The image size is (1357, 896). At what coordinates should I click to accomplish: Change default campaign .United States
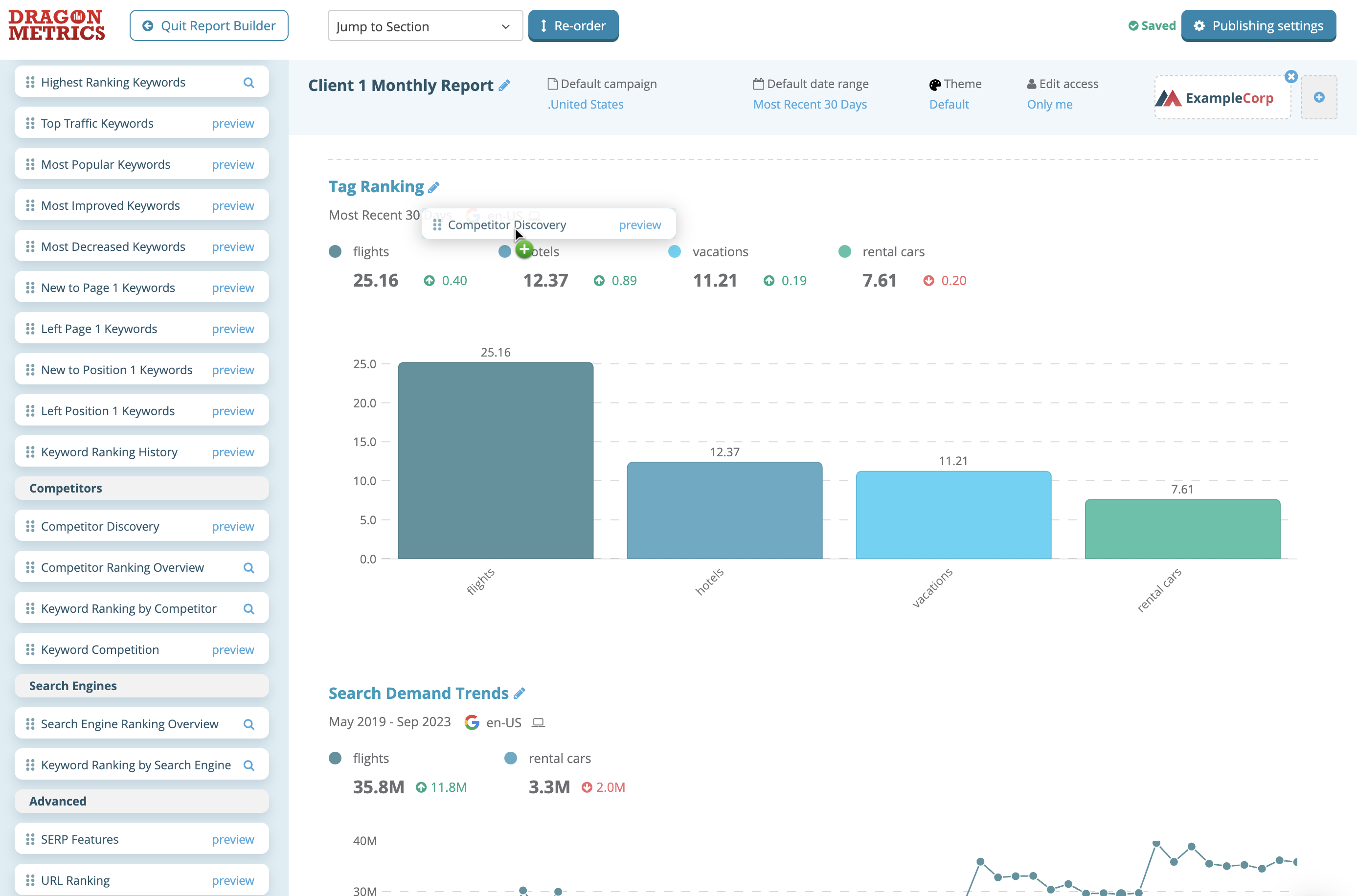[x=585, y=105]
